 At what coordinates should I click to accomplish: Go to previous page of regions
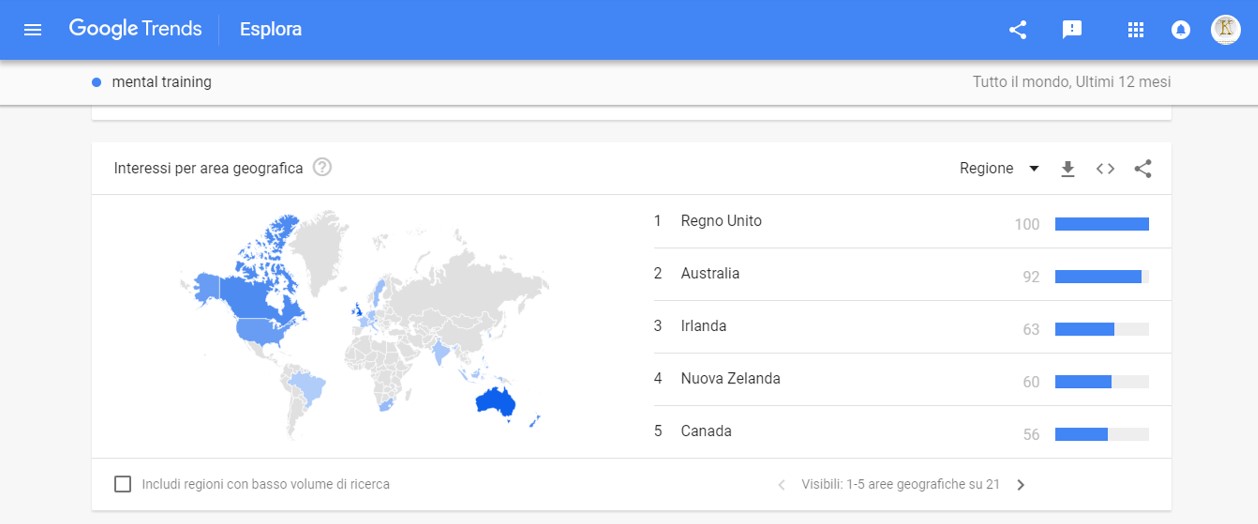click(782, 485)
